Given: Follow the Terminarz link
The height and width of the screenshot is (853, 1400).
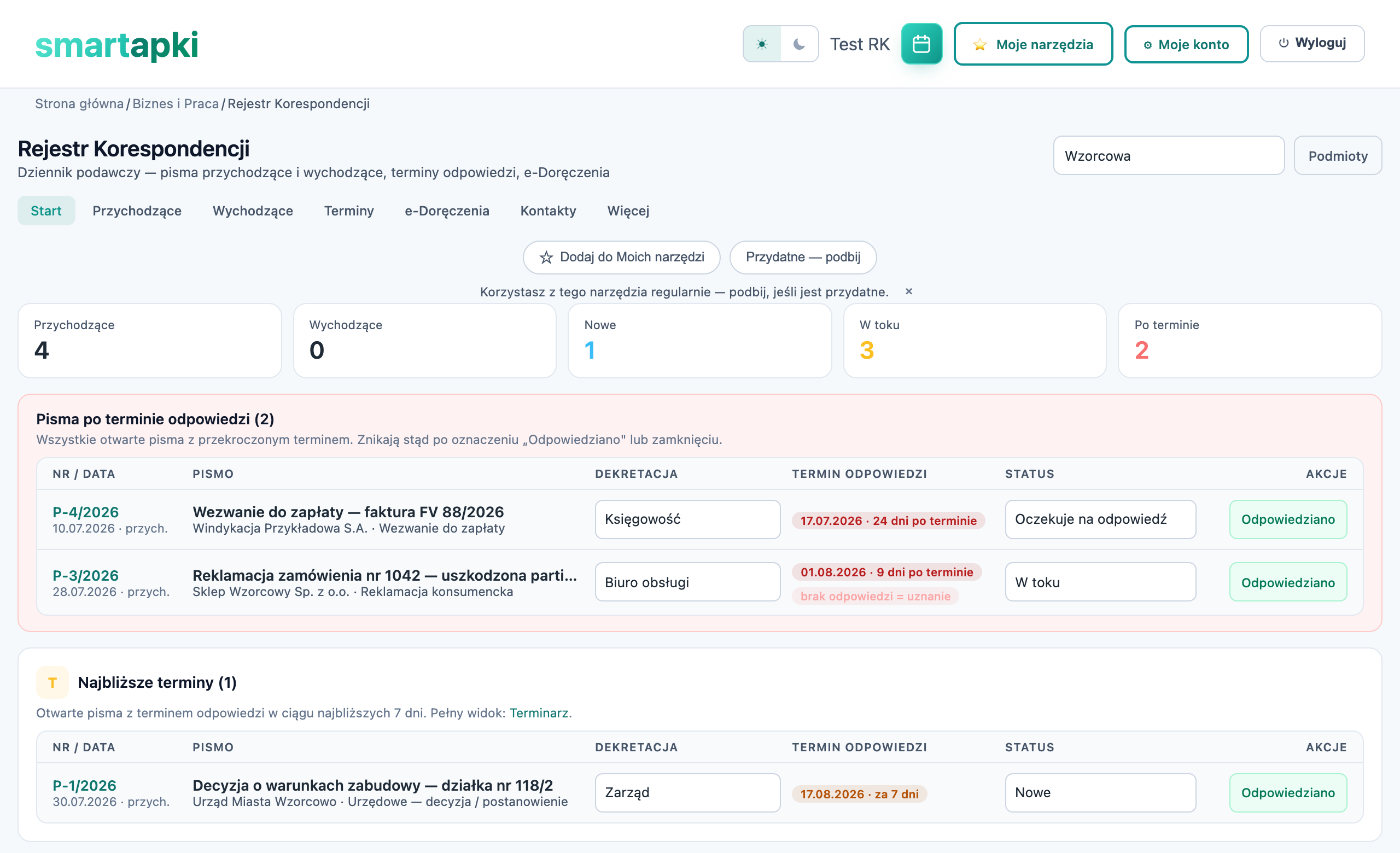Looking at the screenshot, I should [x=539, y=712].
